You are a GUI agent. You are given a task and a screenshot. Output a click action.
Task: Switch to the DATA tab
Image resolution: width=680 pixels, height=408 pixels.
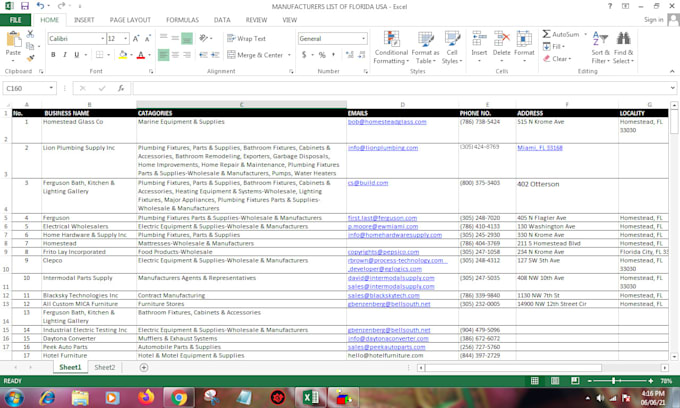point(222,20)
